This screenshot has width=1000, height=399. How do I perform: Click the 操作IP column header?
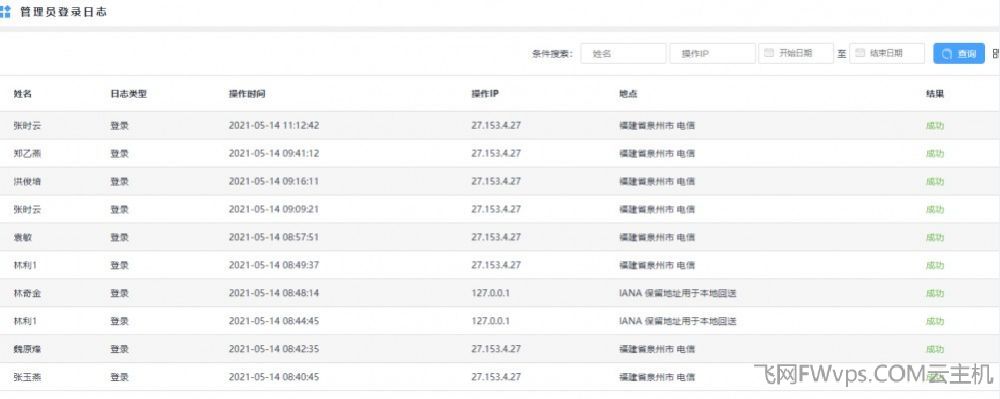(x=485, y=94)
